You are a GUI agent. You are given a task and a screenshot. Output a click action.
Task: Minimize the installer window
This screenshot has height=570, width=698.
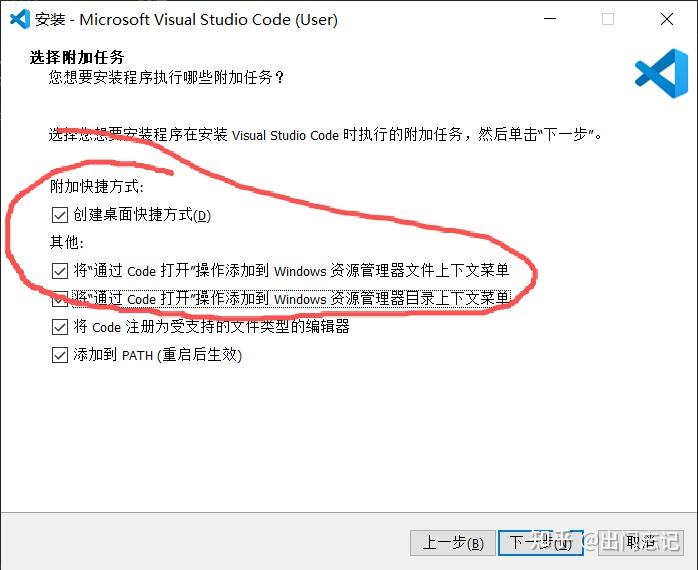(x=550, y=19)
